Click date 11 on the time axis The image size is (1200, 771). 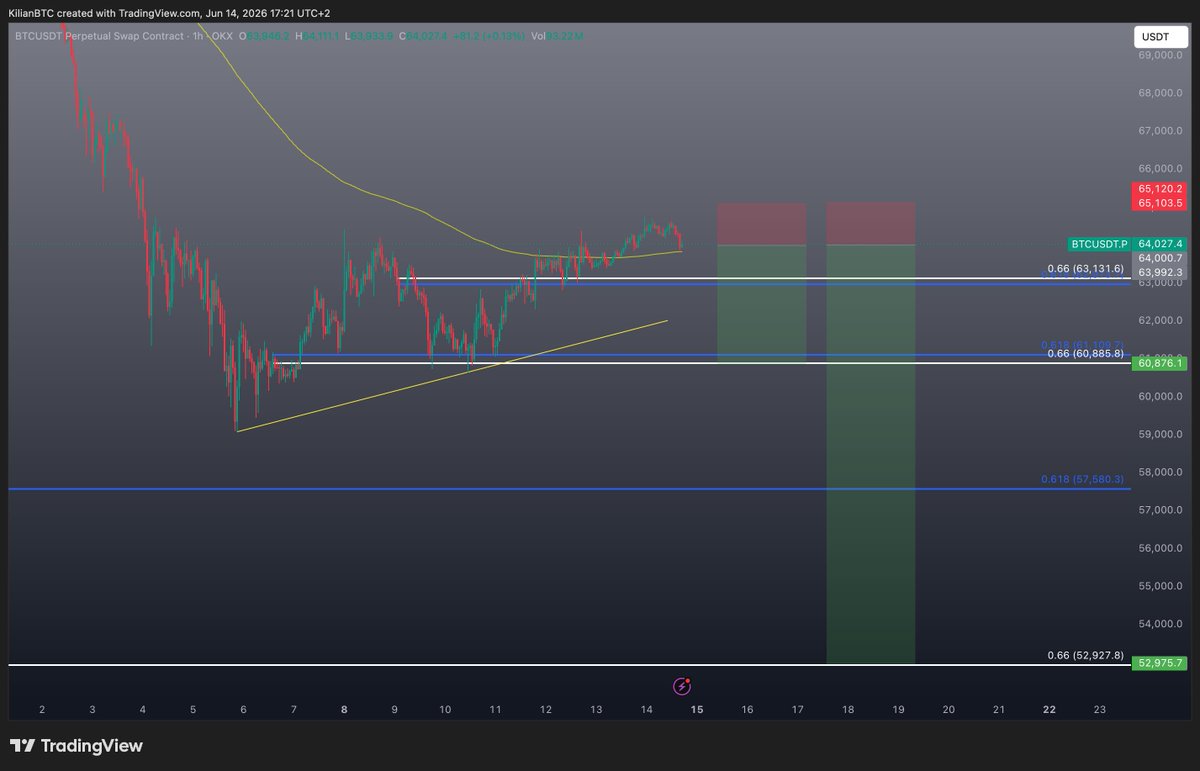[x=495, y=709]
